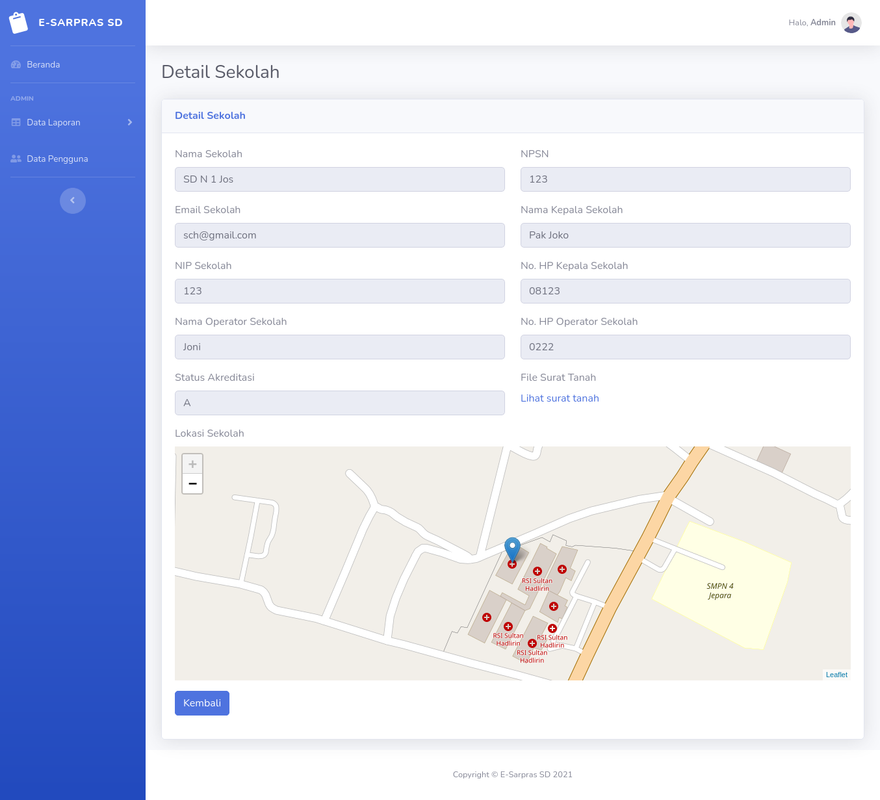Viewport: 880px width, 800px height.
Task: Open the Lihat surat tanah link
Action: pyautogui.click(x=560, y=398)
